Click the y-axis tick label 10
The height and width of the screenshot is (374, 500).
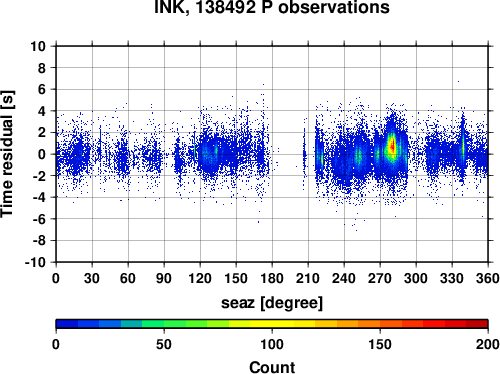point(38,46)
